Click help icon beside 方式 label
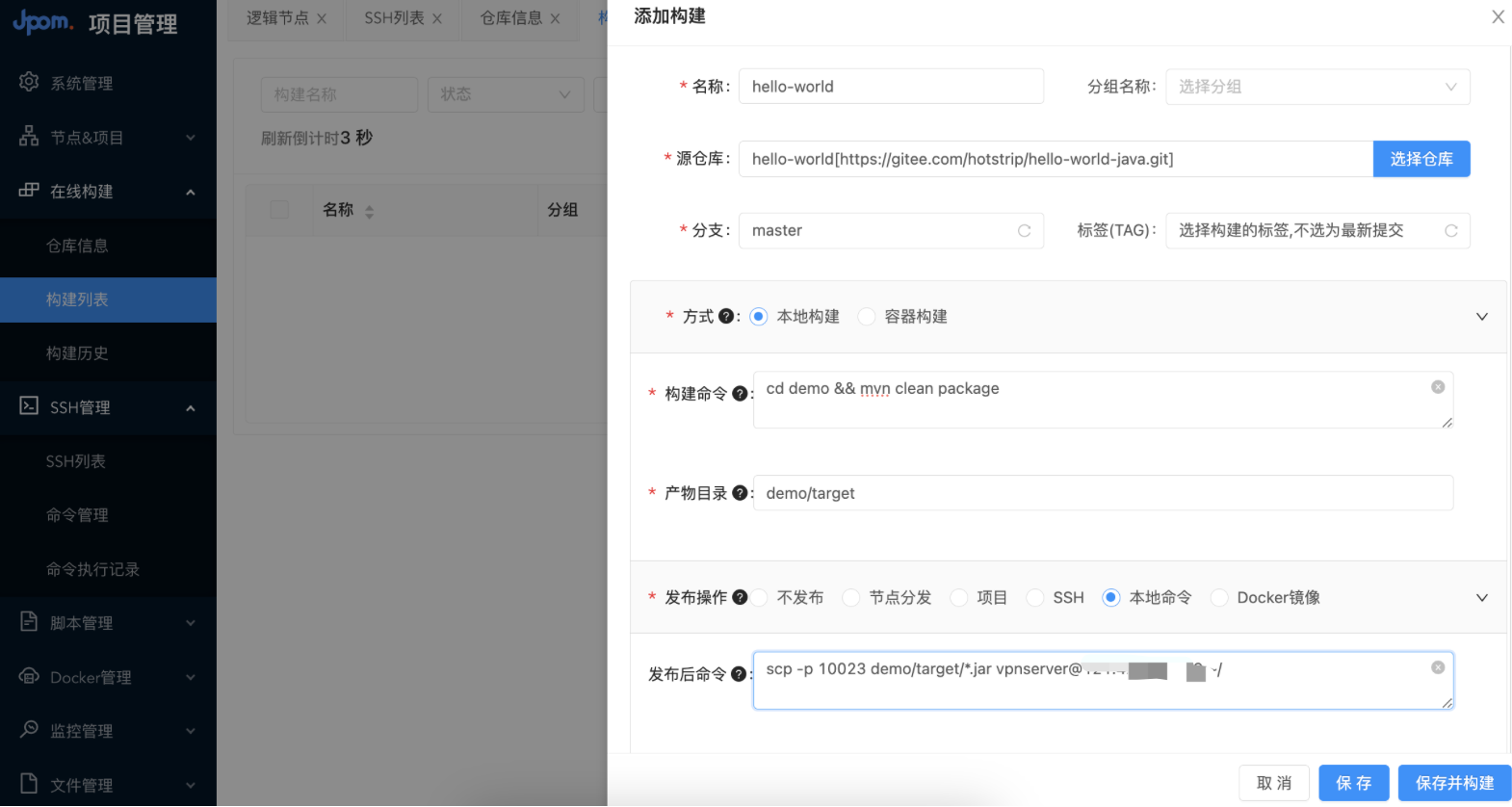This screenshot has width=1512, height=807. [x=726, y=317]
